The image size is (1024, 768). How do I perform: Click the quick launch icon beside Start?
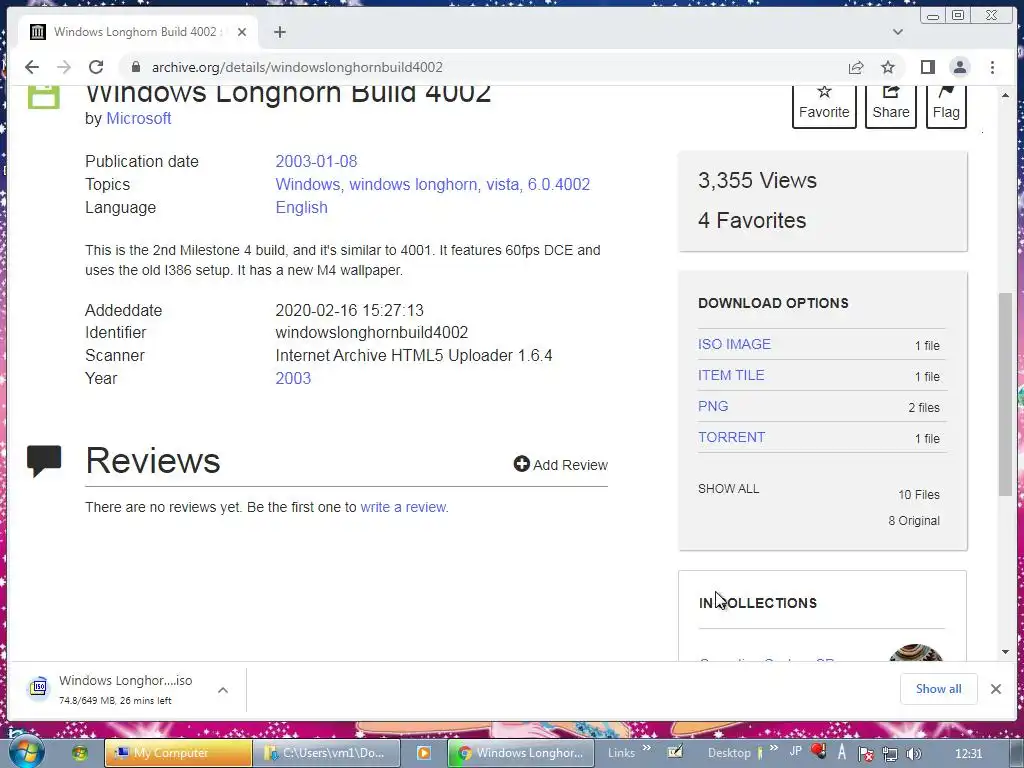click(x=80, y=753)
